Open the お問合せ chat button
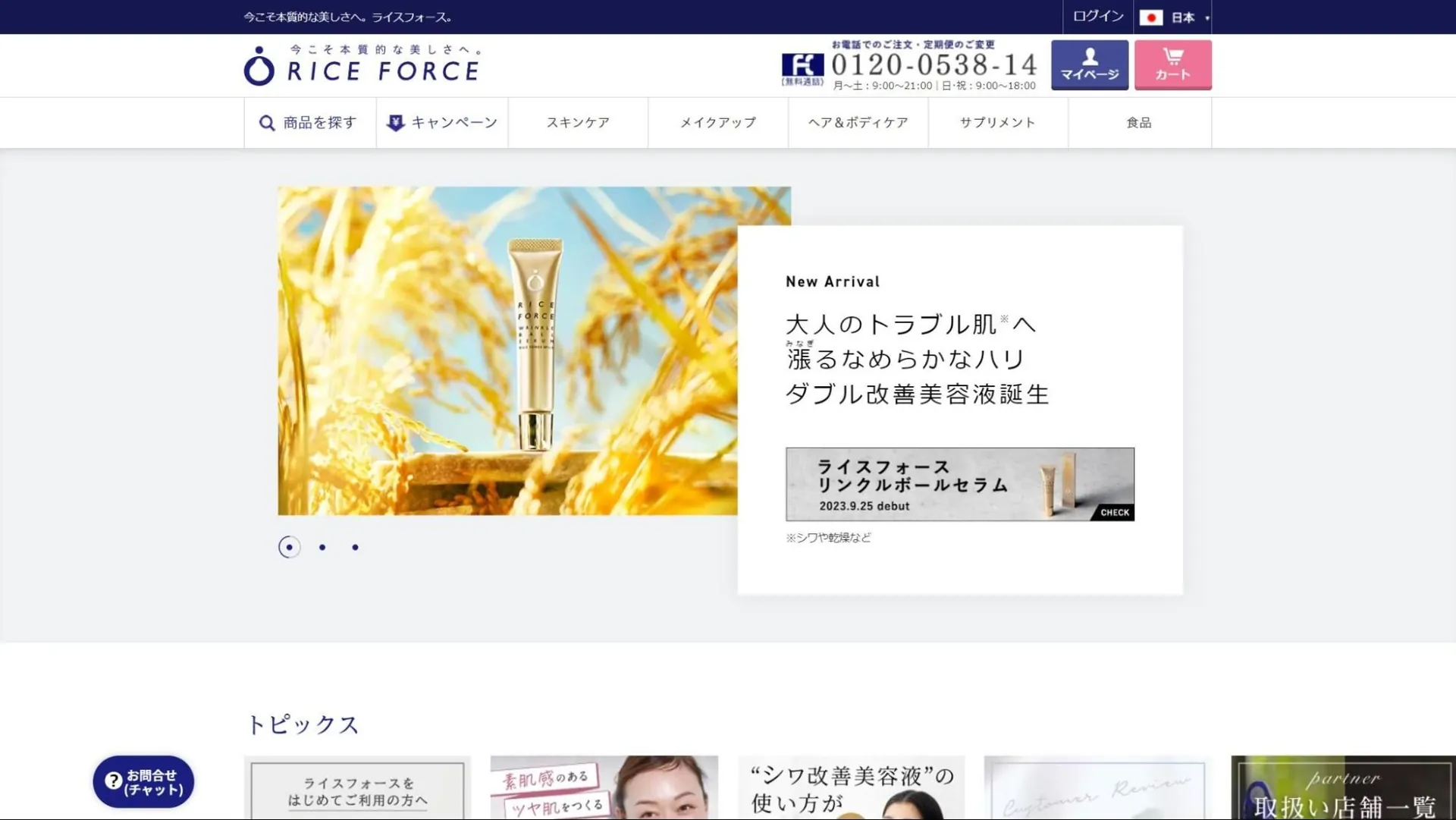This screenshot has width=1456, height=820. (143, 781)
